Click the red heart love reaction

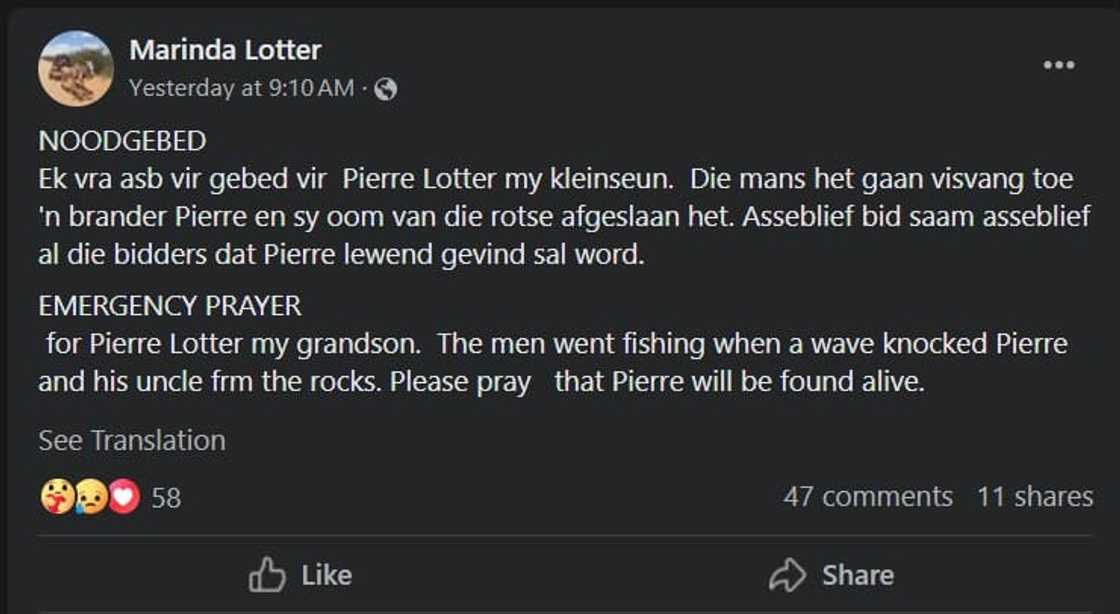point(124,497)
